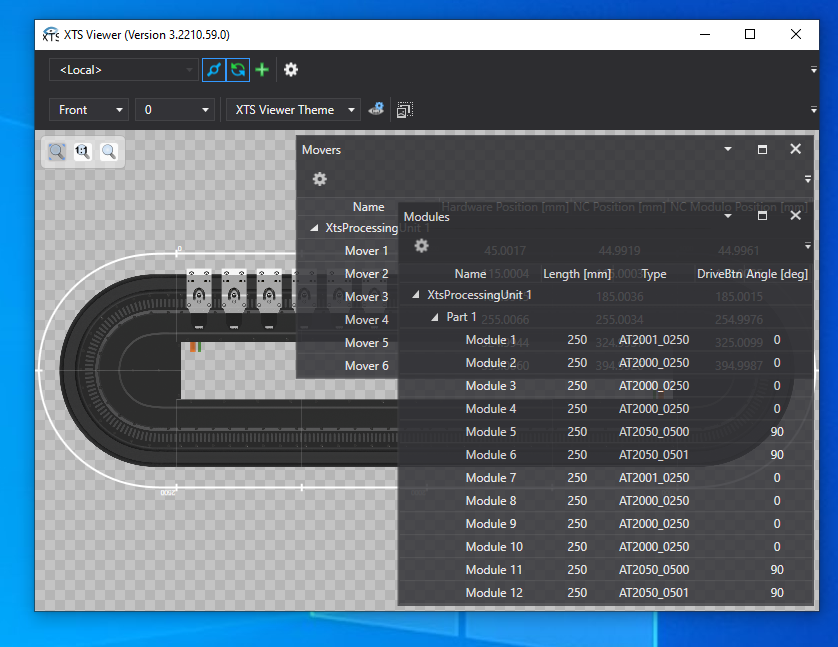This screenshot has height=647, width=838.
Task: Open top toolbar overflow arrow
Action: [x=813, y=70]
